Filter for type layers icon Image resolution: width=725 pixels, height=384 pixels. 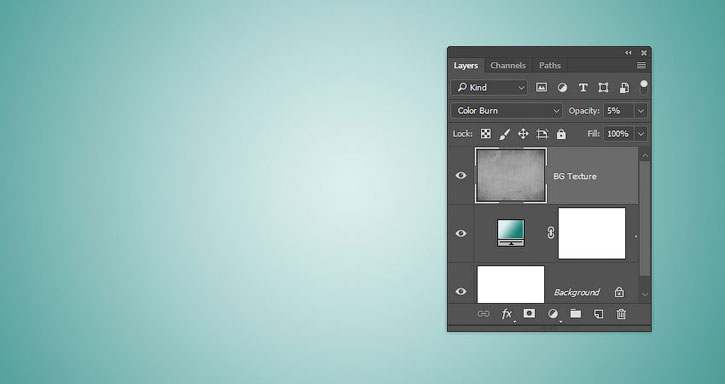click(583, 87)
